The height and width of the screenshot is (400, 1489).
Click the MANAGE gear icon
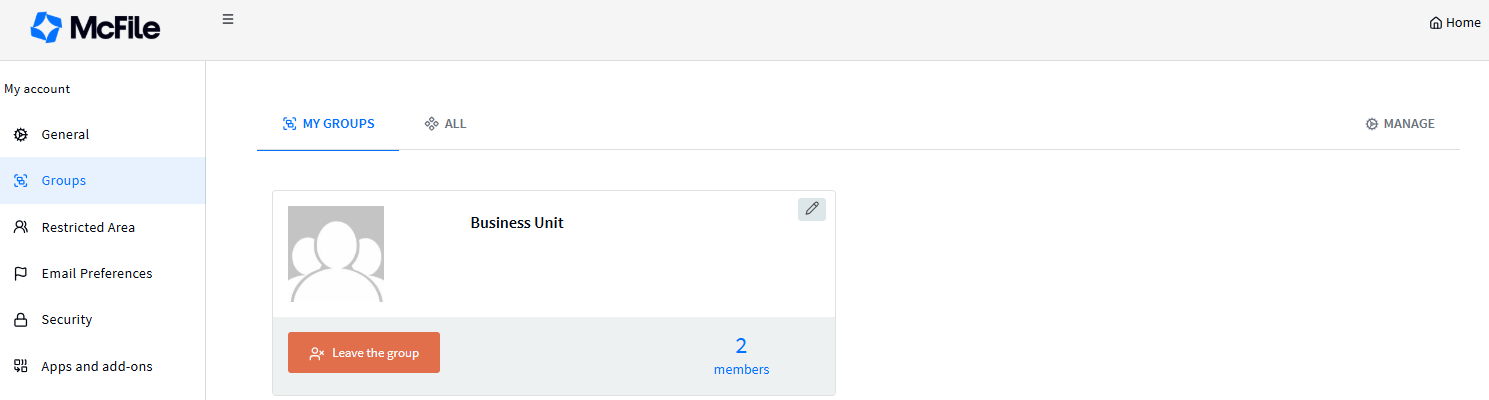point(1372,124)
